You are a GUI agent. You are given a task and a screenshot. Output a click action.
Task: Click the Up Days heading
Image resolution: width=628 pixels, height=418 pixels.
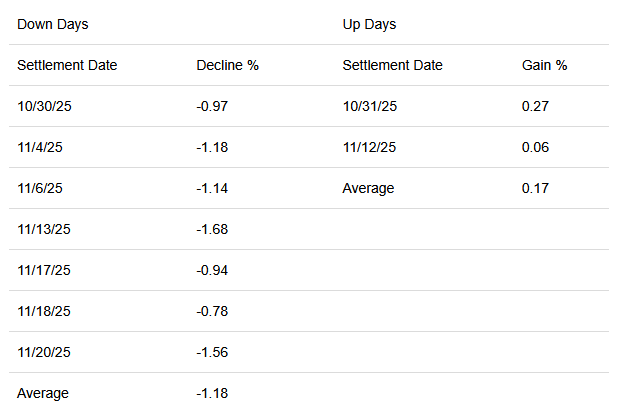368,23
